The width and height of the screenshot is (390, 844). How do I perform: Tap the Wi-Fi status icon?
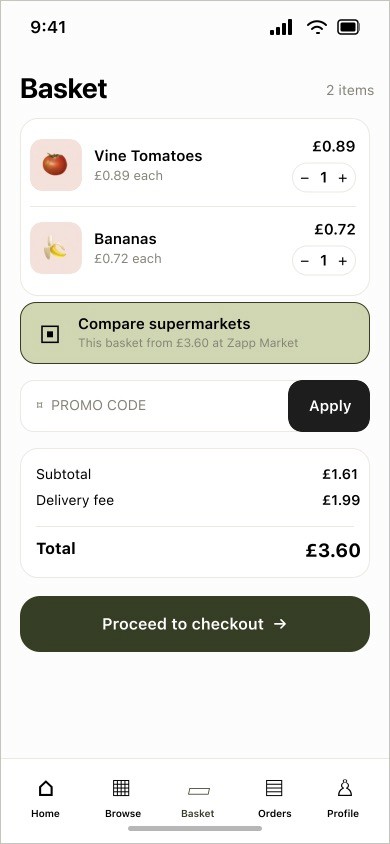pyautogui.click(x=317, y=27)
